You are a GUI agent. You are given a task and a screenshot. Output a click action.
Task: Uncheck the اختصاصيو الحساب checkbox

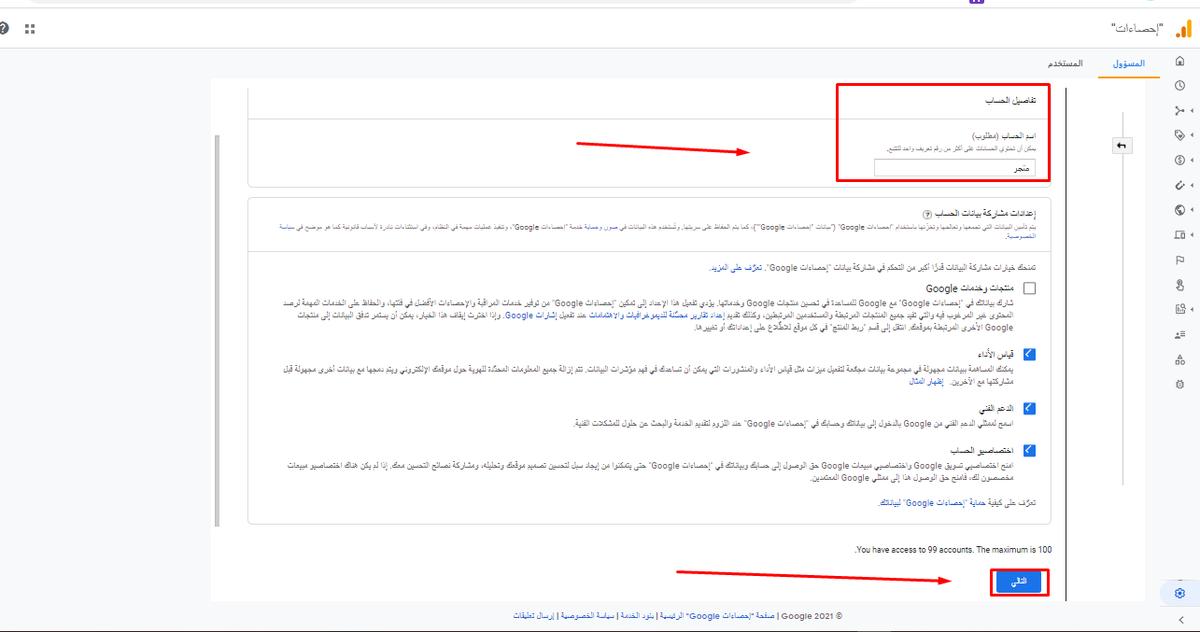tap(1030, 450)
